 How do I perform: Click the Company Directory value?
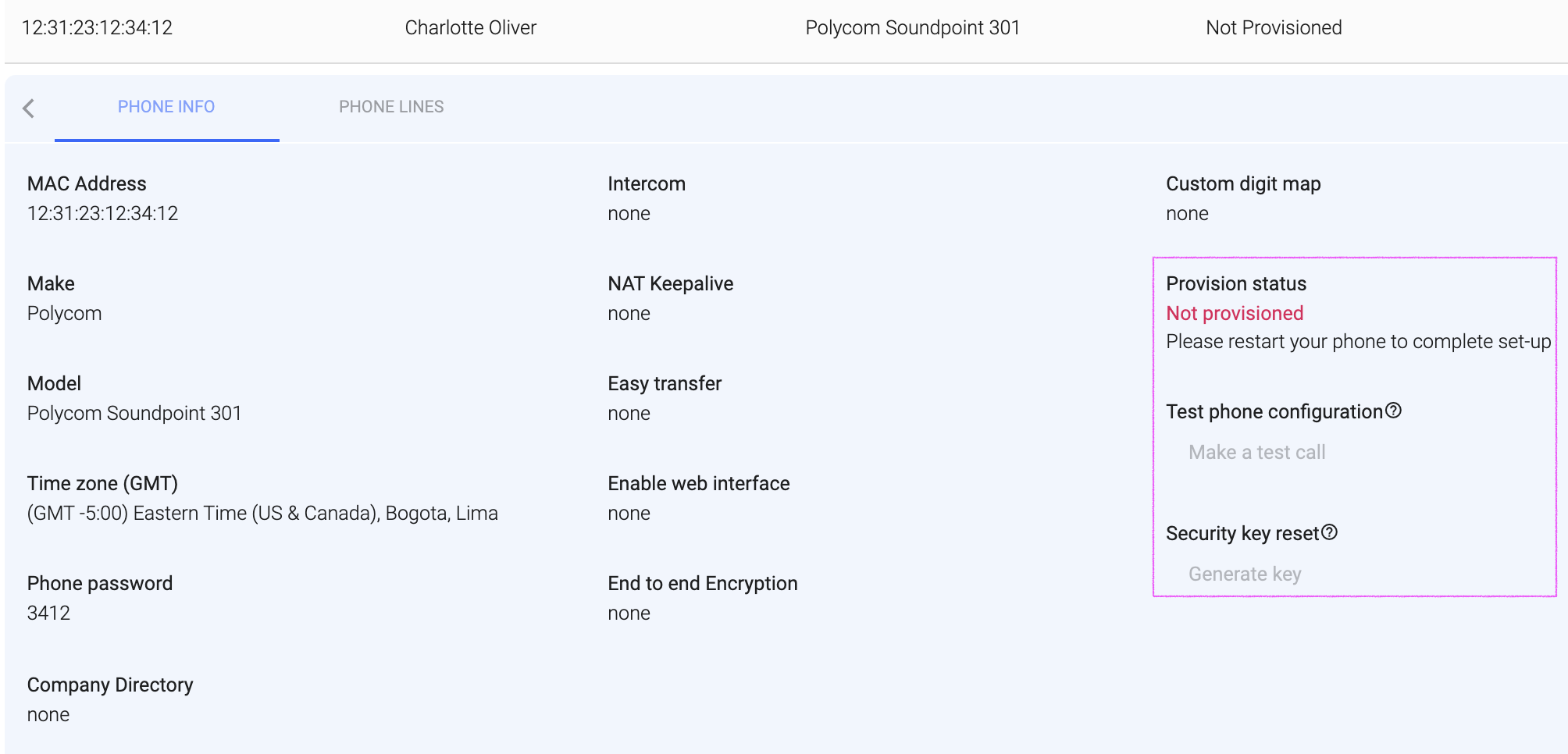(x=48, y=714)
